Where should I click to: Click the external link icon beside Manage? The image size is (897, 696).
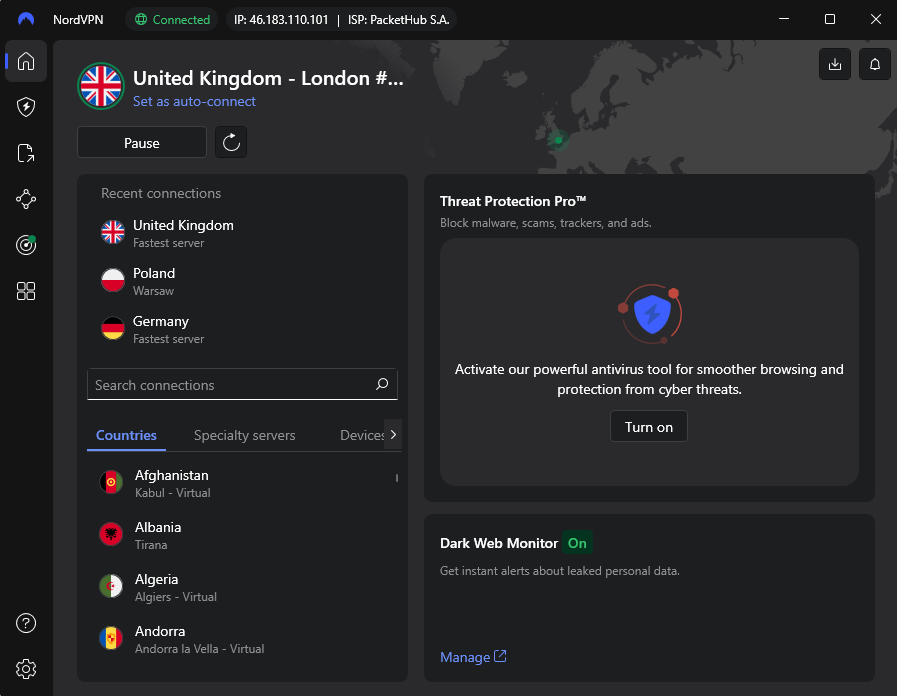pyautogui.click(x=500, y=656)
